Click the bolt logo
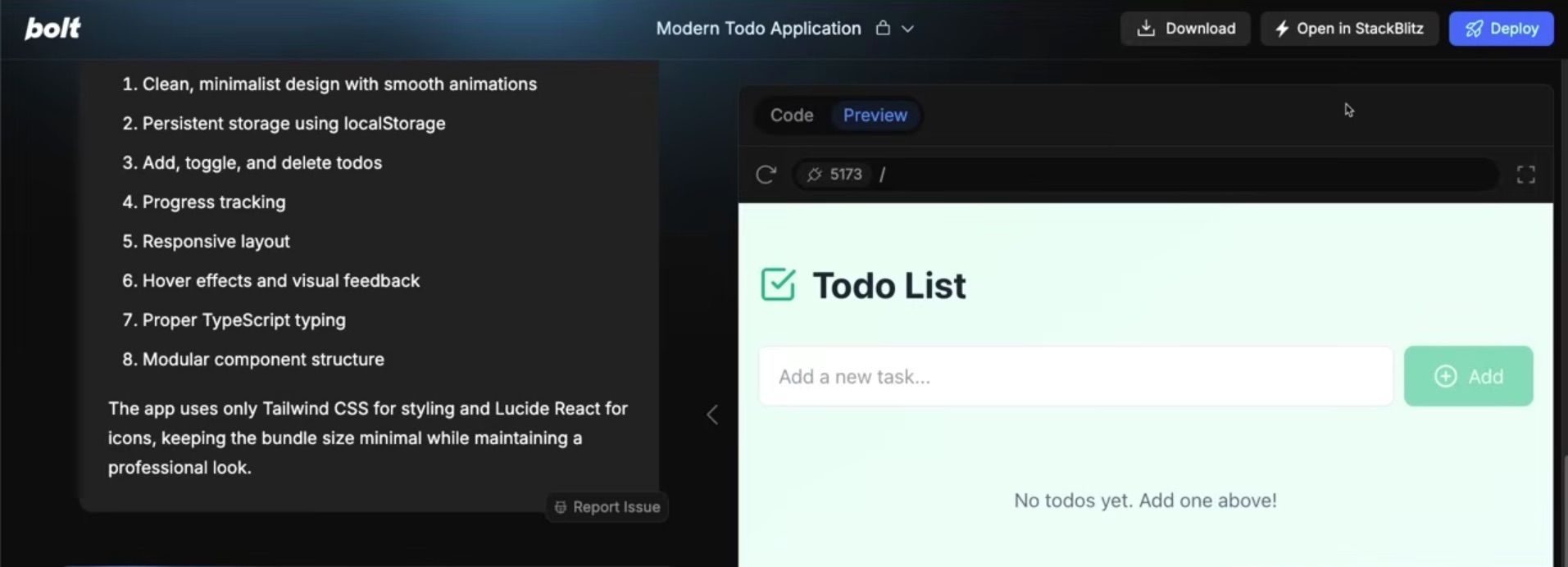This screenshot has height=567, width=1568. click(52, 29)
